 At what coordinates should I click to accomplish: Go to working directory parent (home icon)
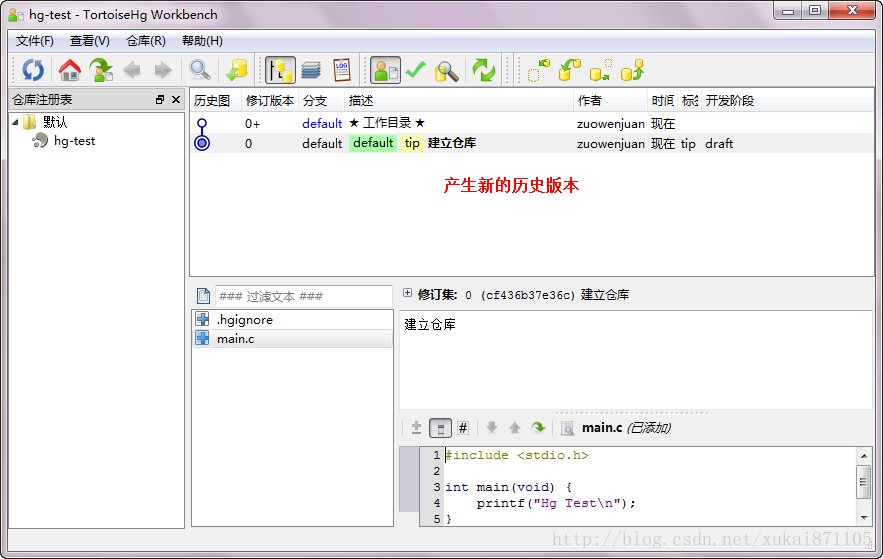pos(70,70)
